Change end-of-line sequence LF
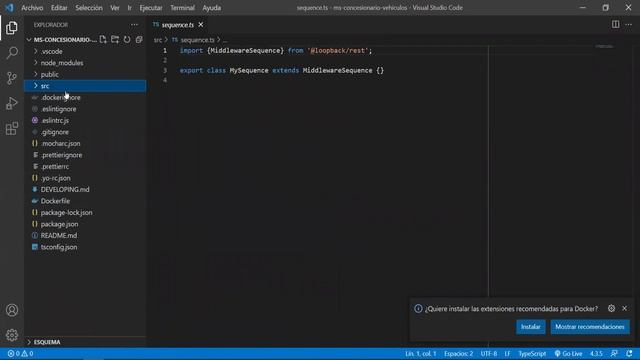The width and height of the screenshot is (640, 360). point(507,354)
